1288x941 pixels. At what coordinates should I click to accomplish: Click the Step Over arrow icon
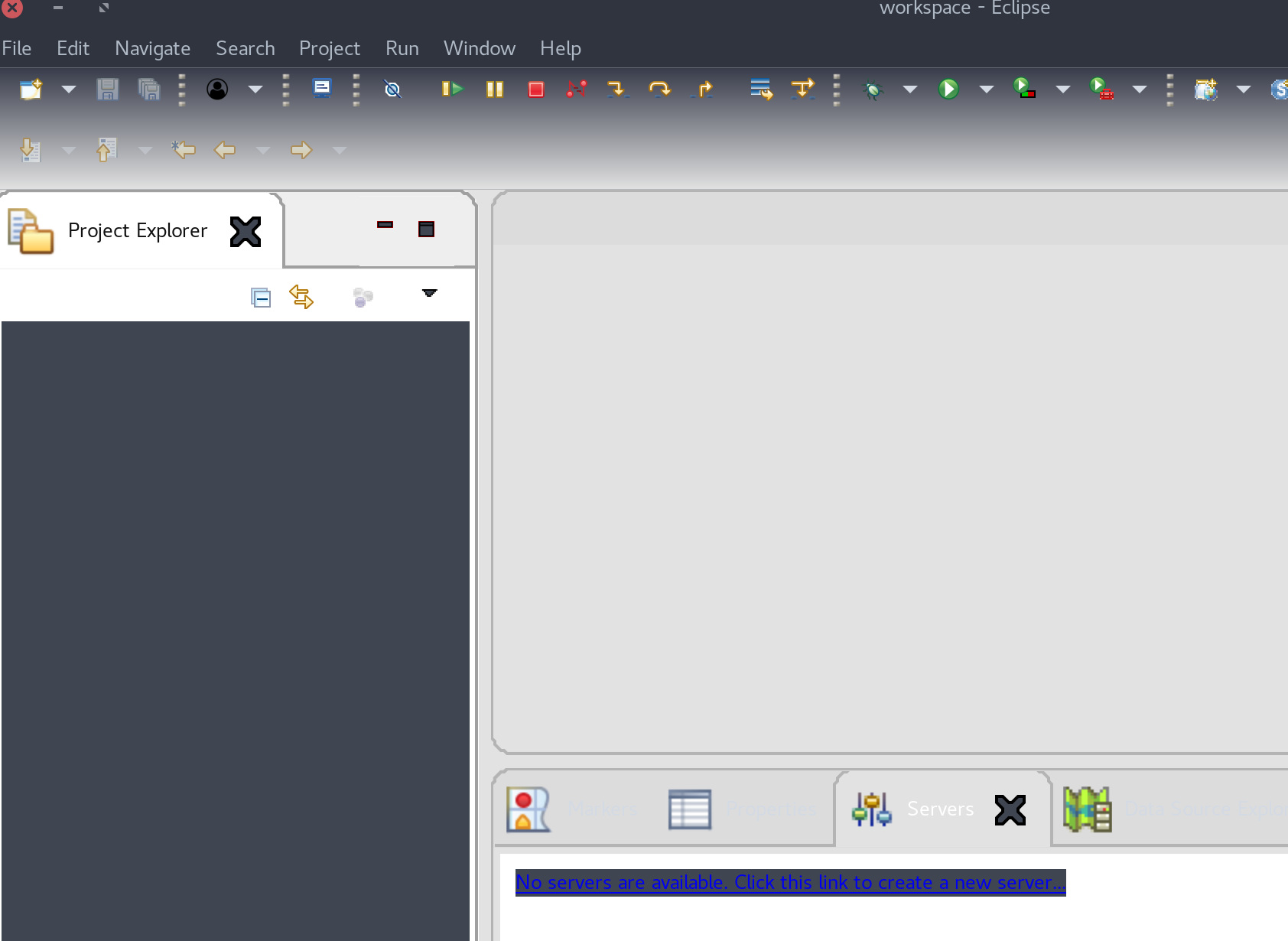[x=659, y=89]
